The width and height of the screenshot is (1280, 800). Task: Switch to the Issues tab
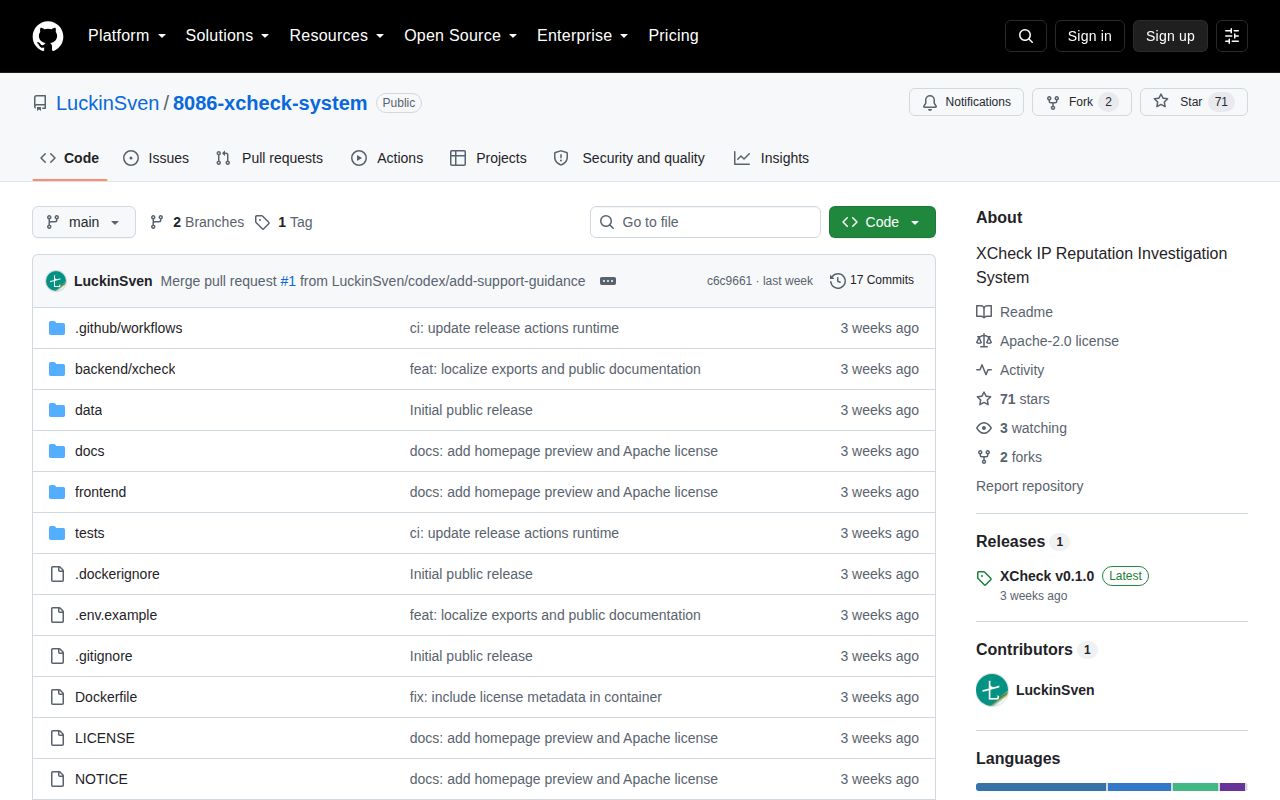pos(156,158)
